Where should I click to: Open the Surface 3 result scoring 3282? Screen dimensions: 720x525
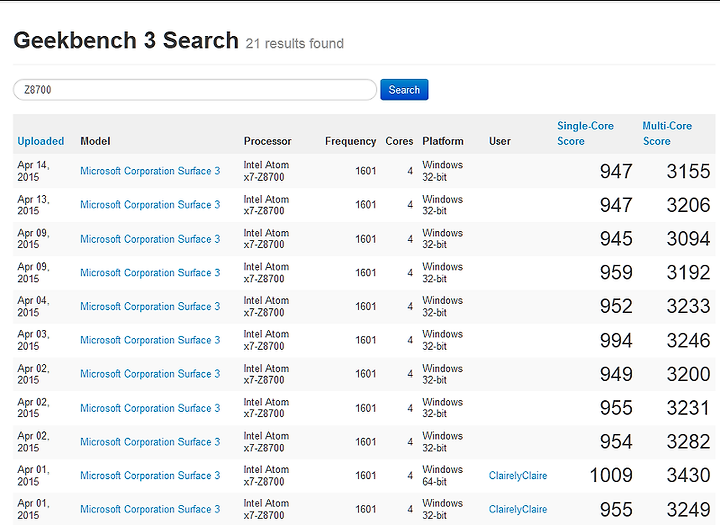pos(150,442)
